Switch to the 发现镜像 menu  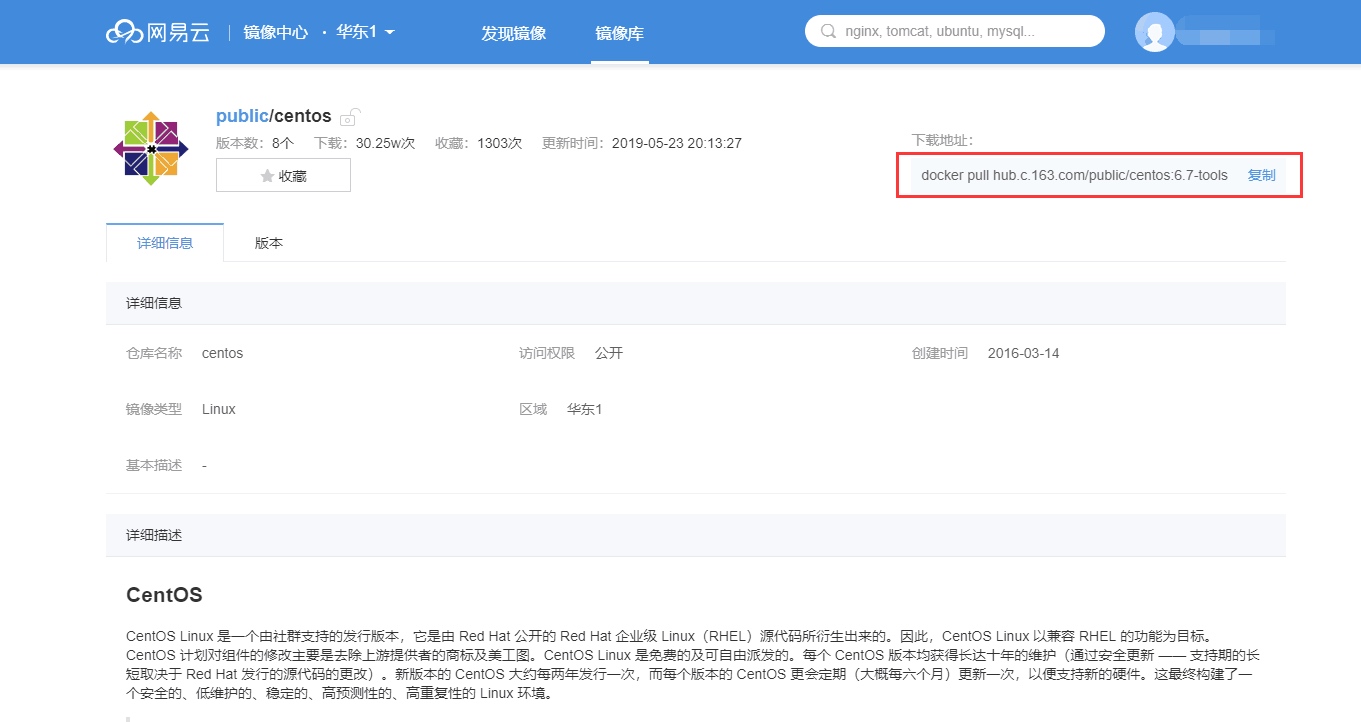(x=514, y=33)
